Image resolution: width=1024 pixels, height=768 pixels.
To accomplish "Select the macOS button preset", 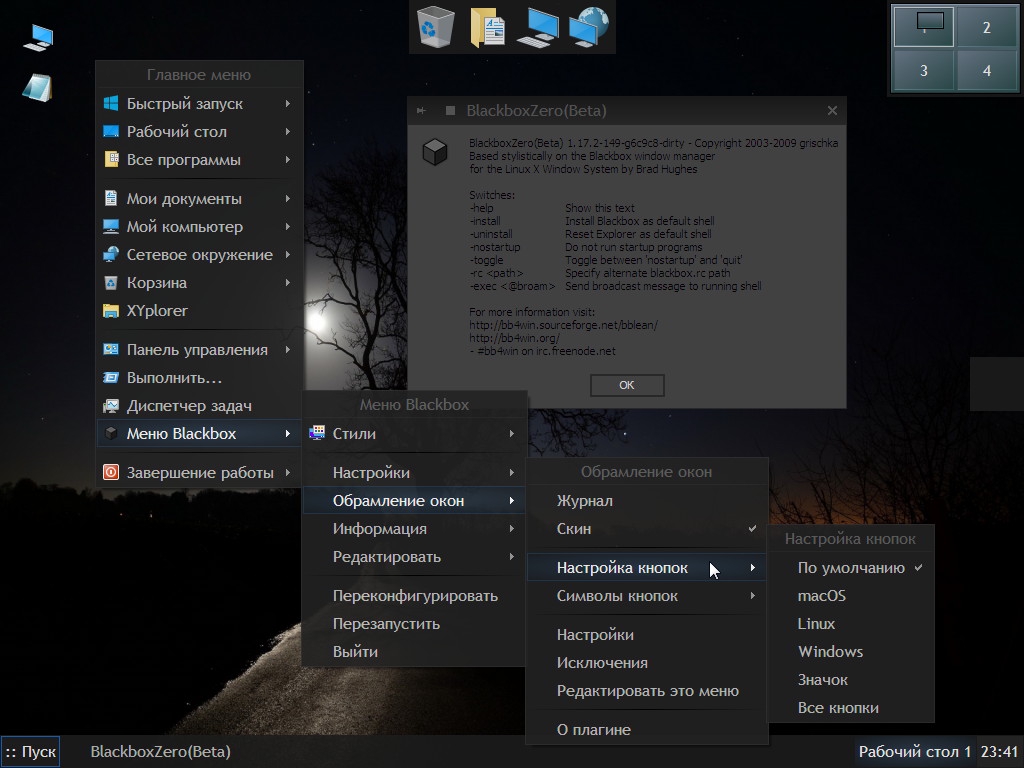I will pyautogui.click(x=851, y=596).
